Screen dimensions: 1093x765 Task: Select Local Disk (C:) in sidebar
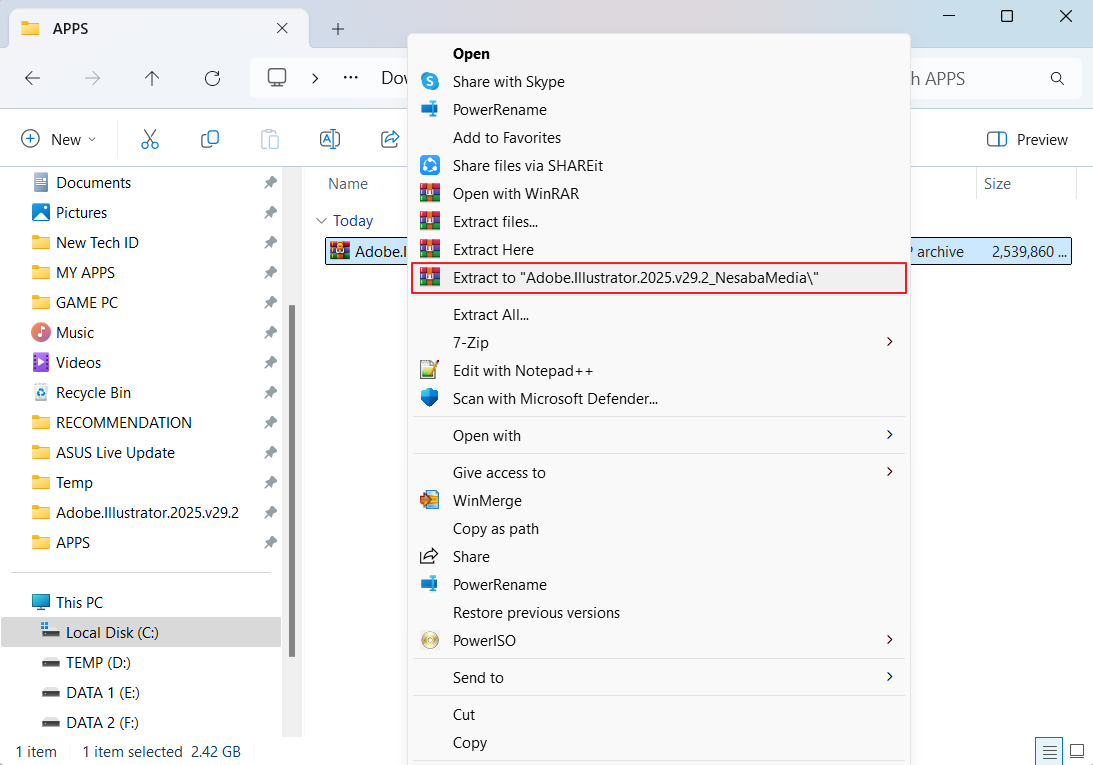[111, 632]
